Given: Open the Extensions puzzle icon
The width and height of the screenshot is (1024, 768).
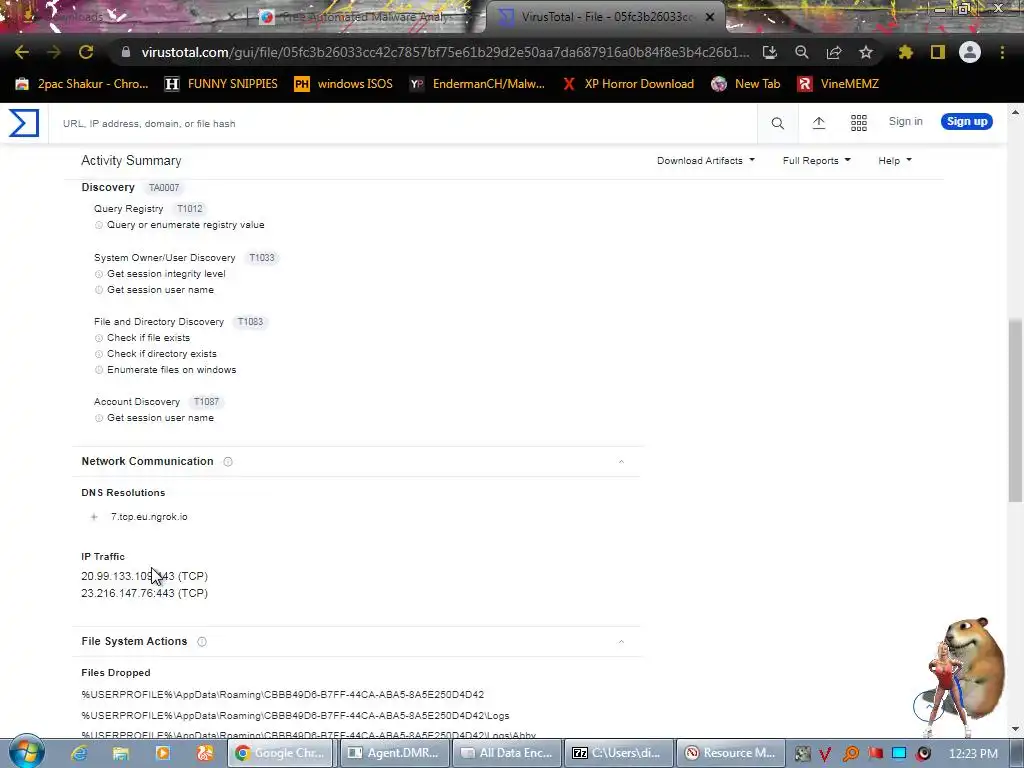Looking at the screenshot, I should [x=906, y=52].
